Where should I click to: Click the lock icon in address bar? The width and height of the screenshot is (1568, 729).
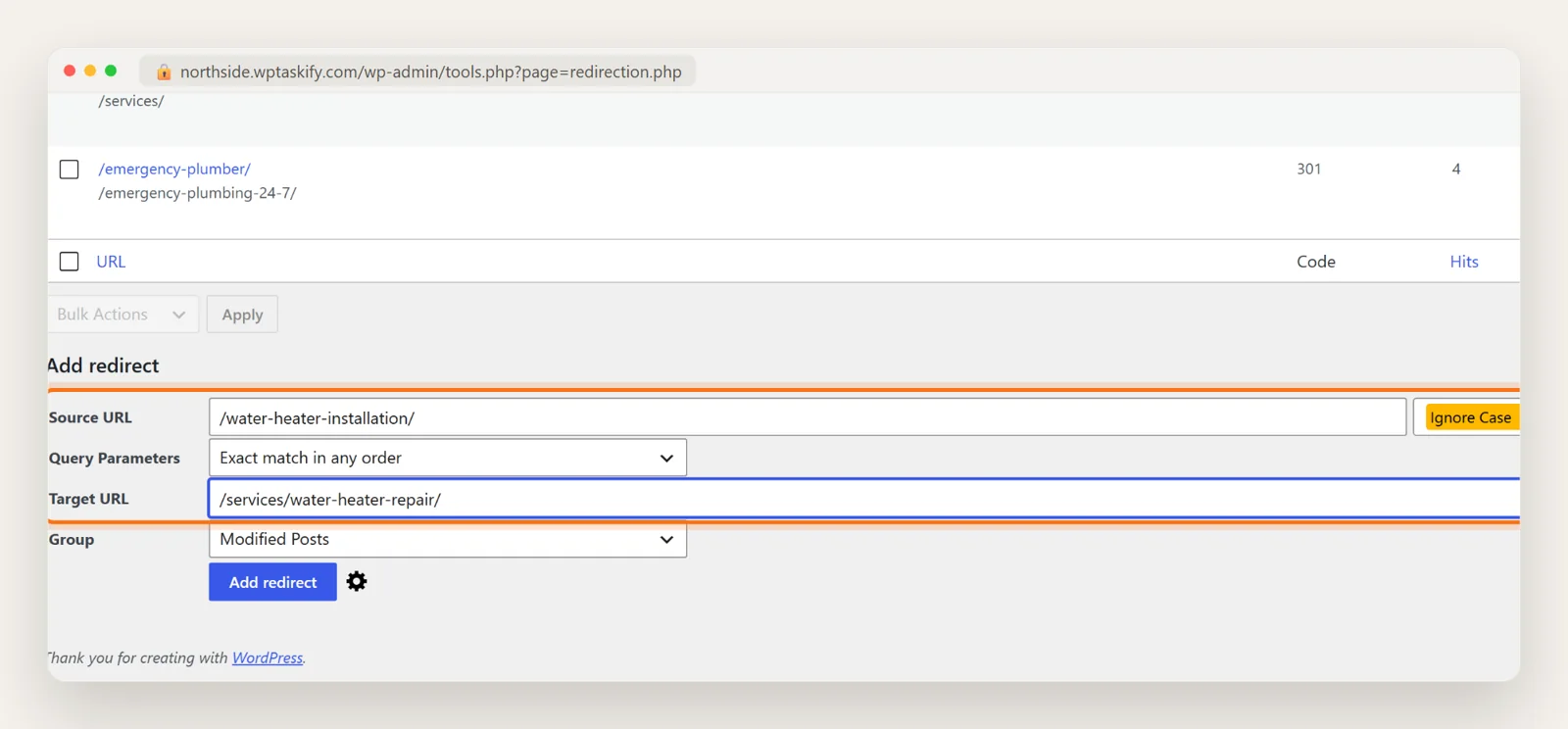164,72
